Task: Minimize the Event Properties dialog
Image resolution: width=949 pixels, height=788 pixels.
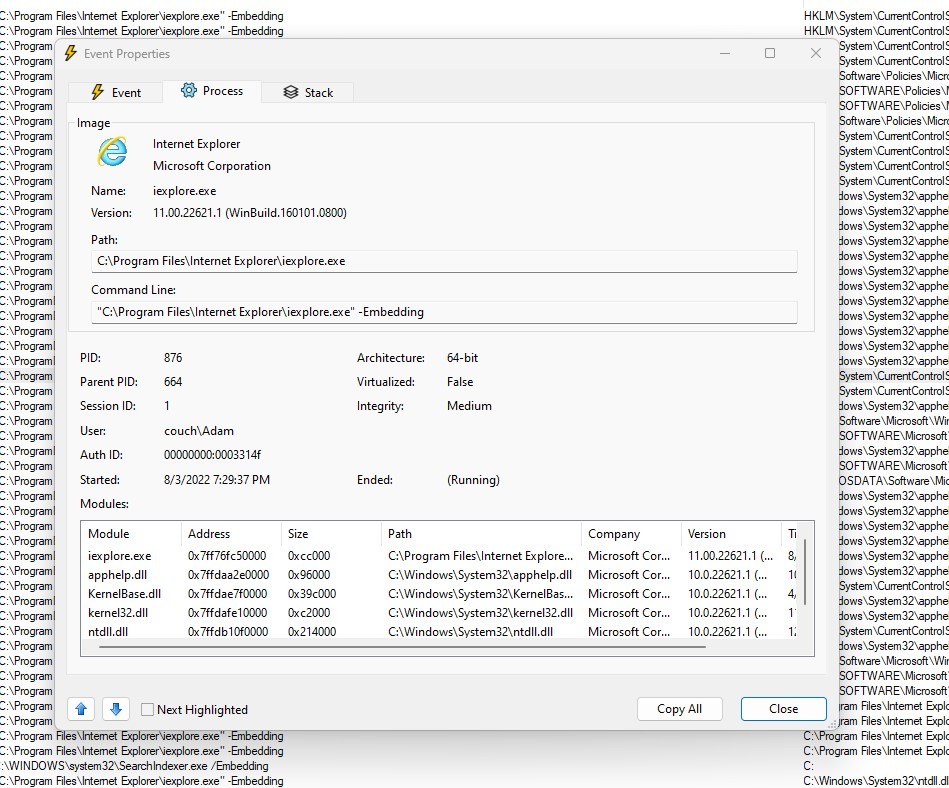Action: point(725,53)
